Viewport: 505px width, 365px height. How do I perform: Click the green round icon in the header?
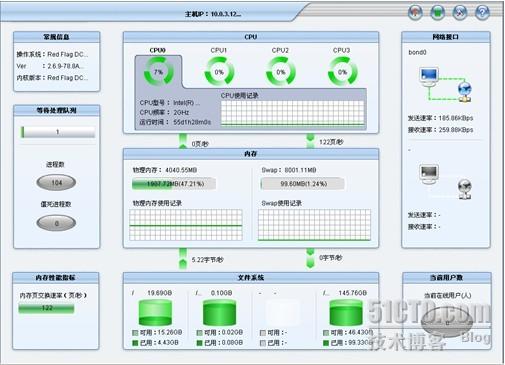pos(437,13)
